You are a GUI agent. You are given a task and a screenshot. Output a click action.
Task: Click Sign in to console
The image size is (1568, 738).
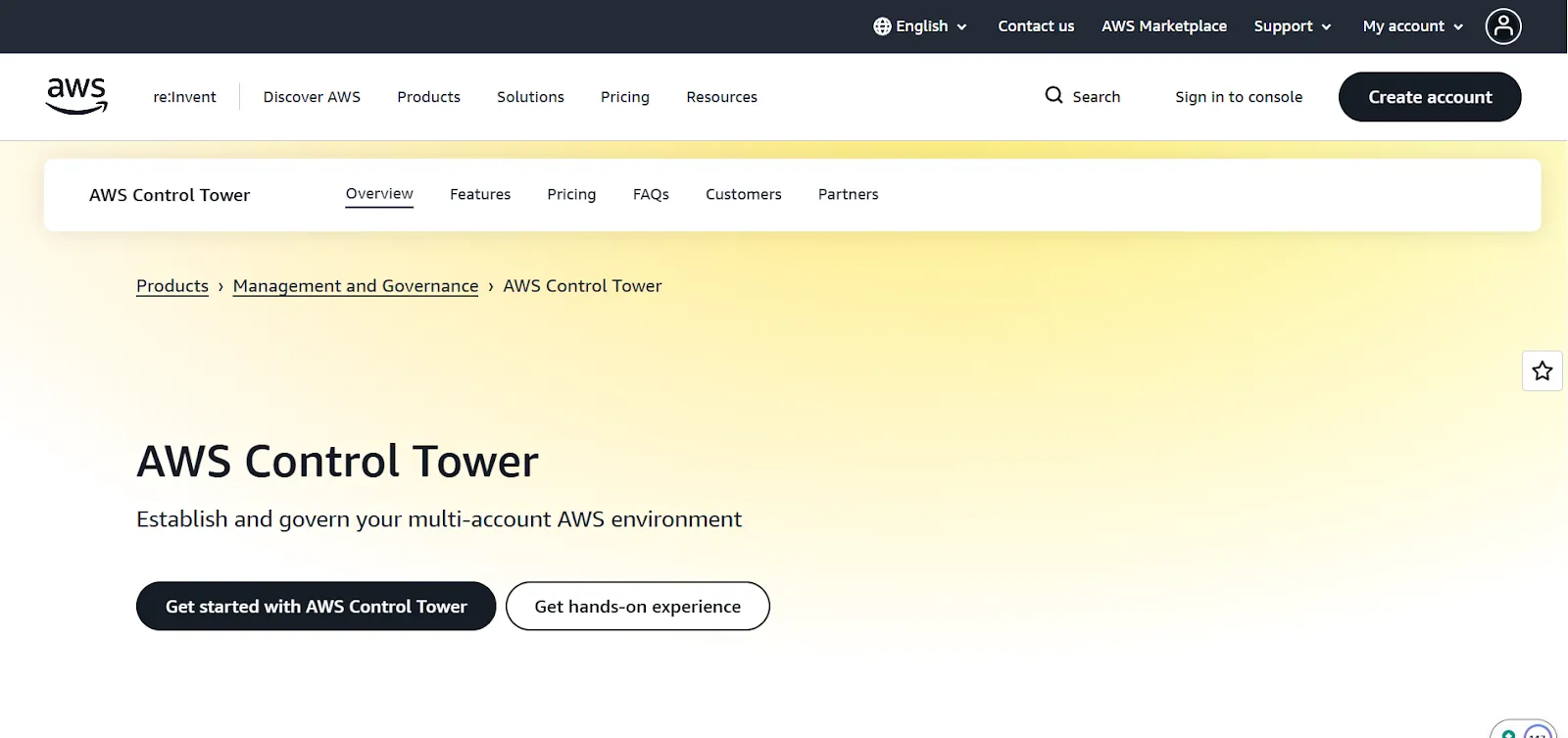click(x=1239, y=97)
